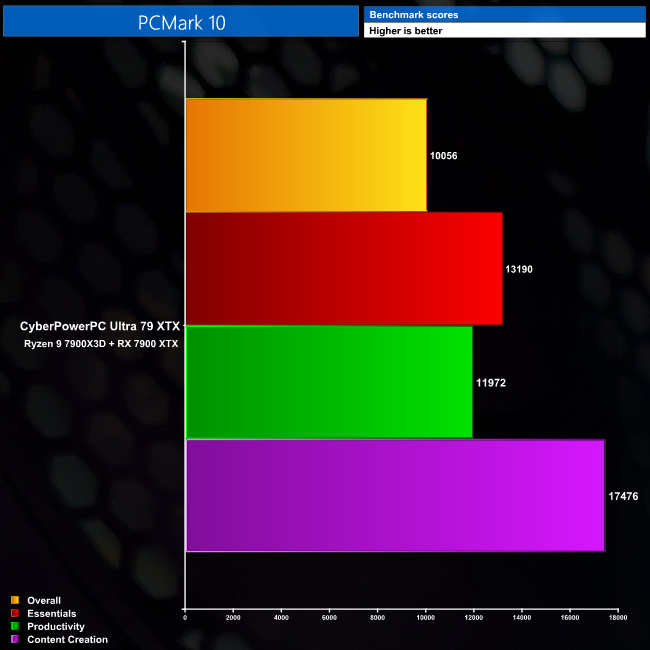Click the 14000 axis tick label
650x650 pixels.
521,618
